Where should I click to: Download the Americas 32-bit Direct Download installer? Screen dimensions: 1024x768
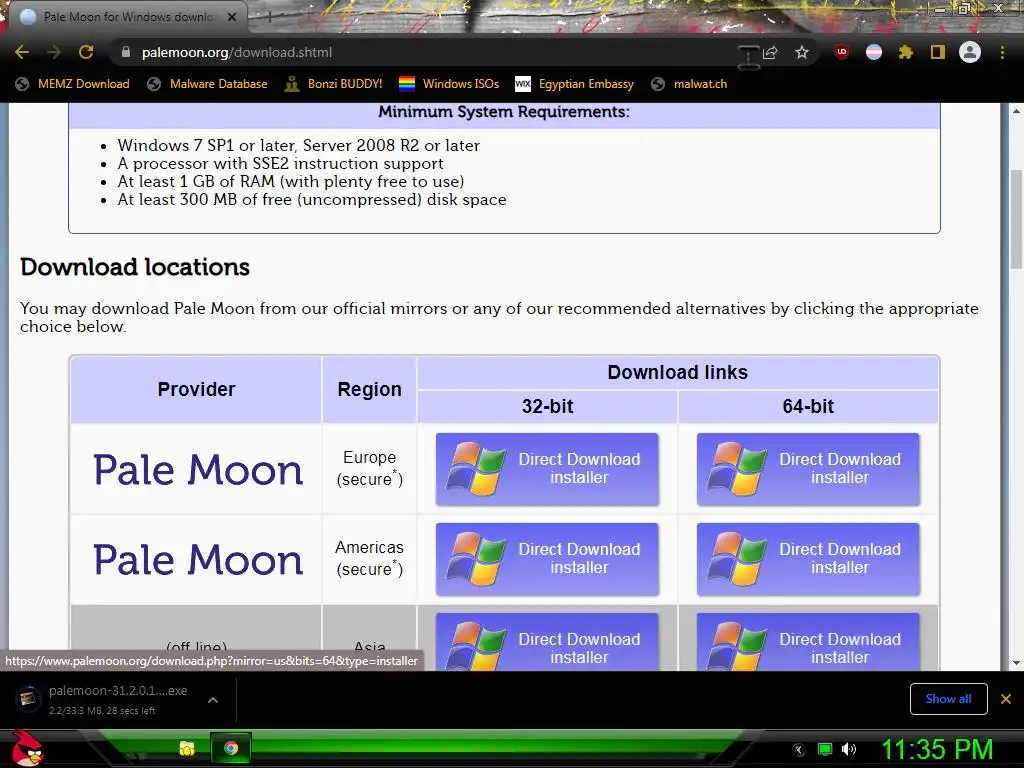[x=547, y=559]
